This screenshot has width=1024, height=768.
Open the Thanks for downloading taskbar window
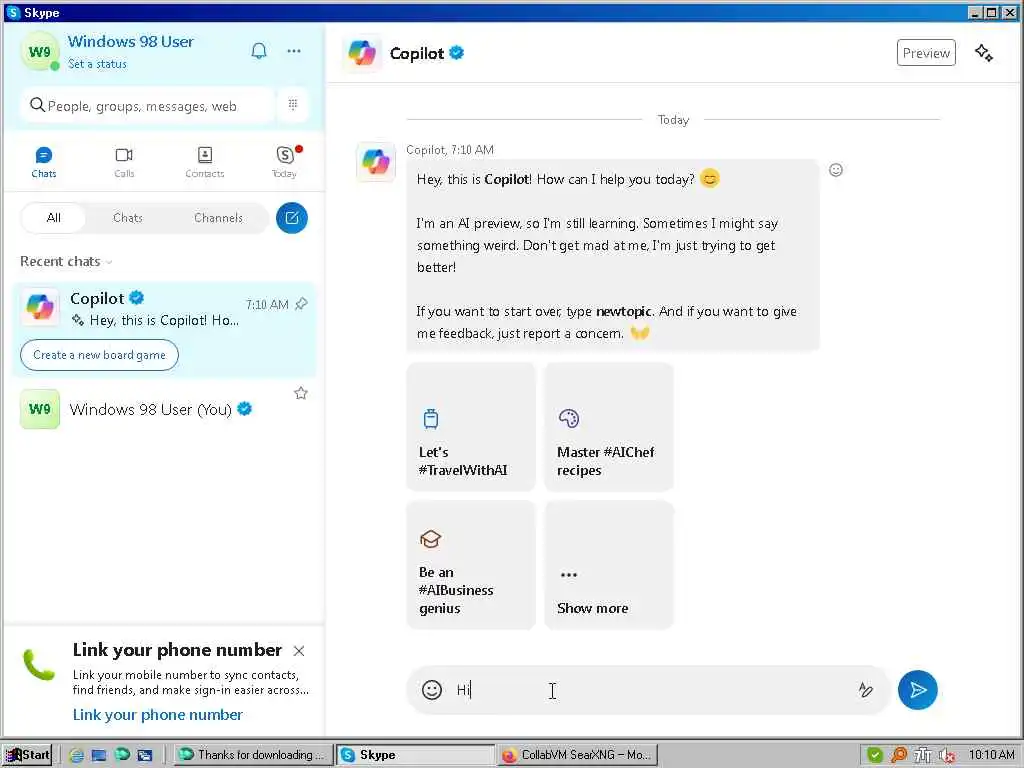(252, 755)
